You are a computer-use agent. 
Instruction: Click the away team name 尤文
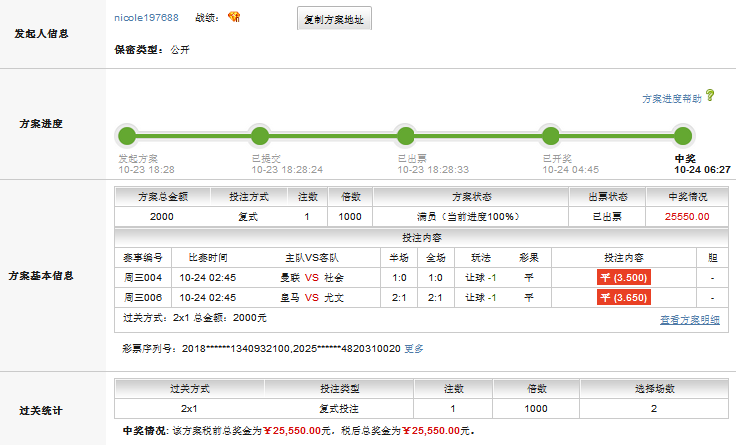[x=334, y=297]
